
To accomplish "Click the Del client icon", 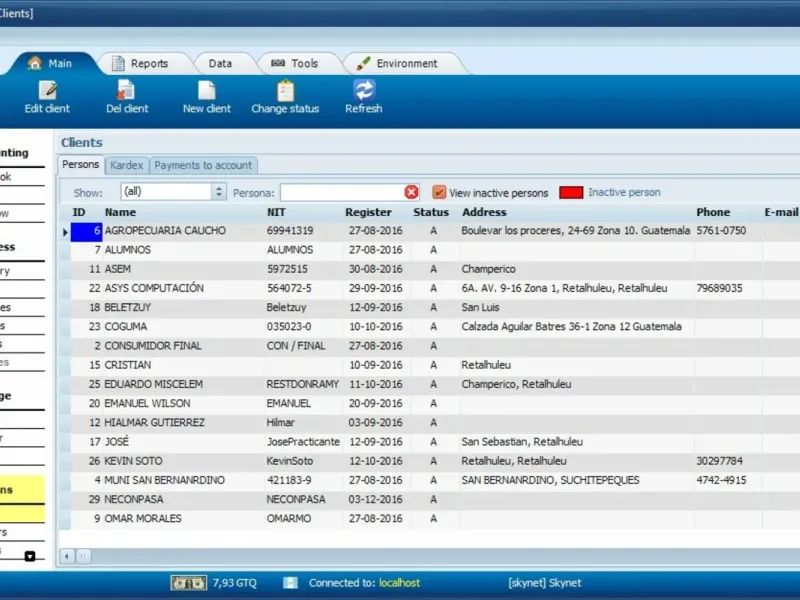I will tap(126, 90).
